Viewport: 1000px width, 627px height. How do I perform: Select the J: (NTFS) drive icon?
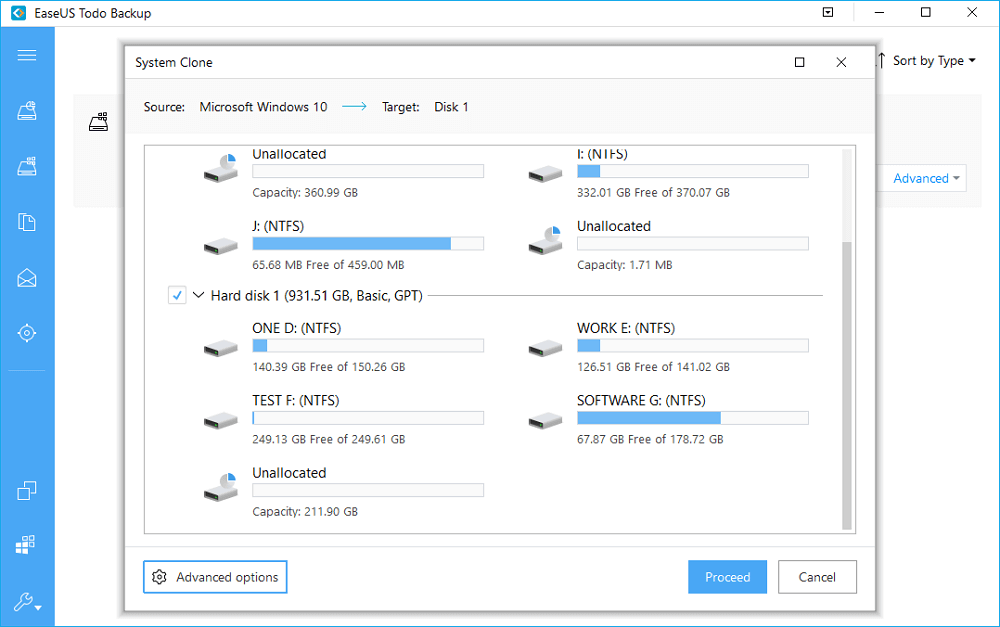[x=221, y=246]
